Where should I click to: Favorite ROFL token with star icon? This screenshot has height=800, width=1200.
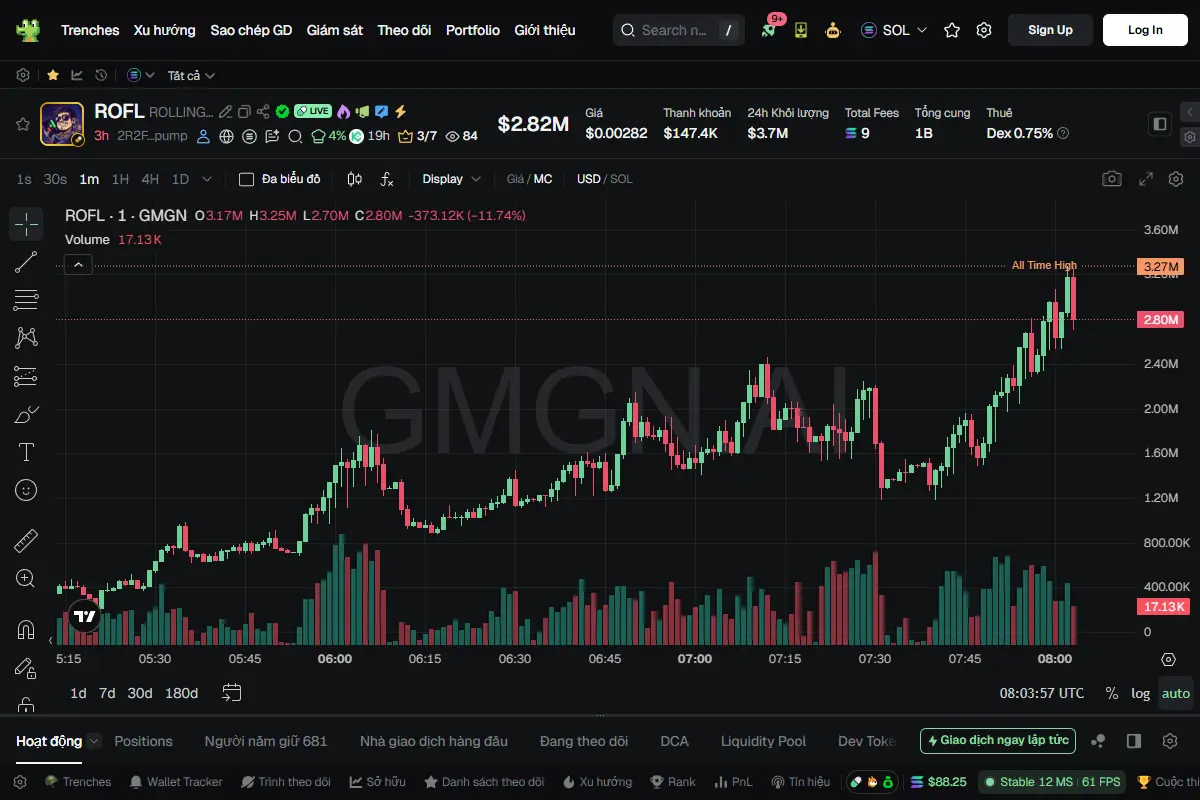[22, 124]
